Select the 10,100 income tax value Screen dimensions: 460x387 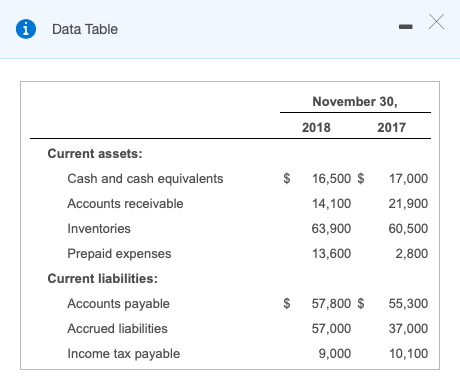409,354
